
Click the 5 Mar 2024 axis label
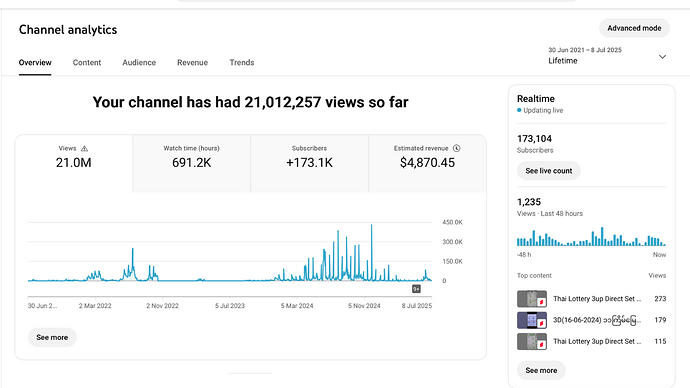click(x=297, y=306)
